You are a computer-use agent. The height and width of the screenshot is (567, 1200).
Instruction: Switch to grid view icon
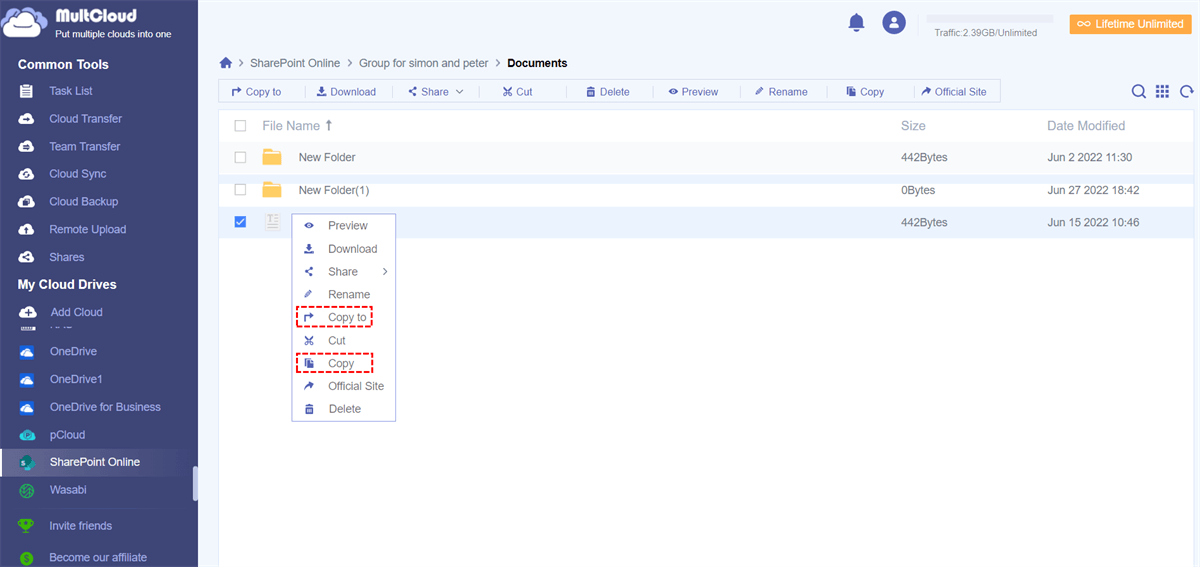pyautogui.click(x=1162, y=91)
